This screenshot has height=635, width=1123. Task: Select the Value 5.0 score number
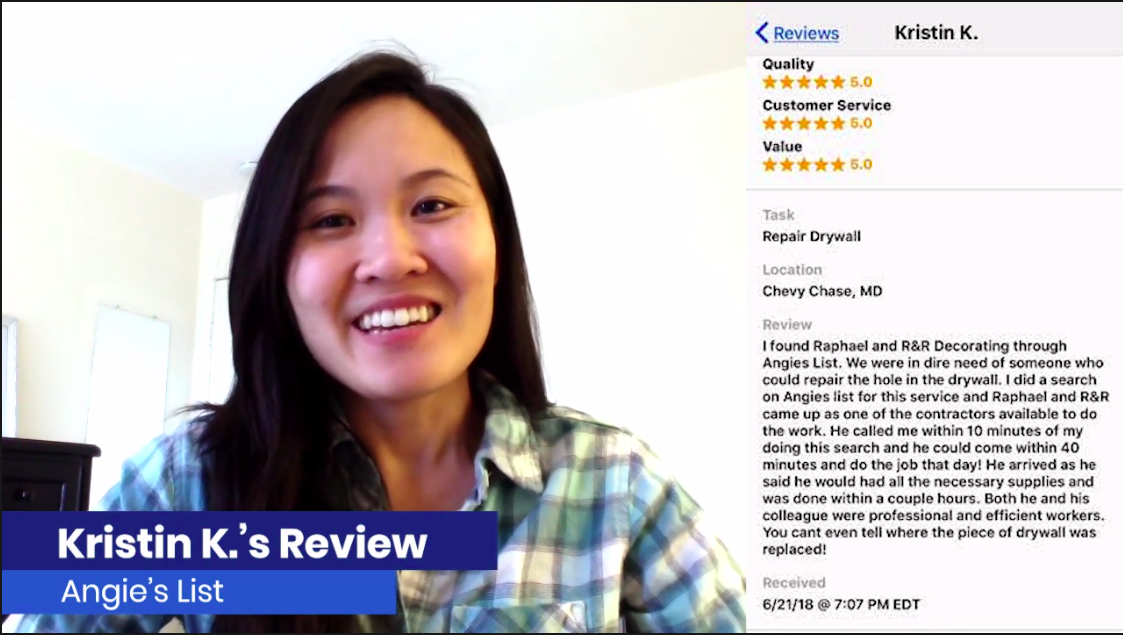click(x=861, y=165)
